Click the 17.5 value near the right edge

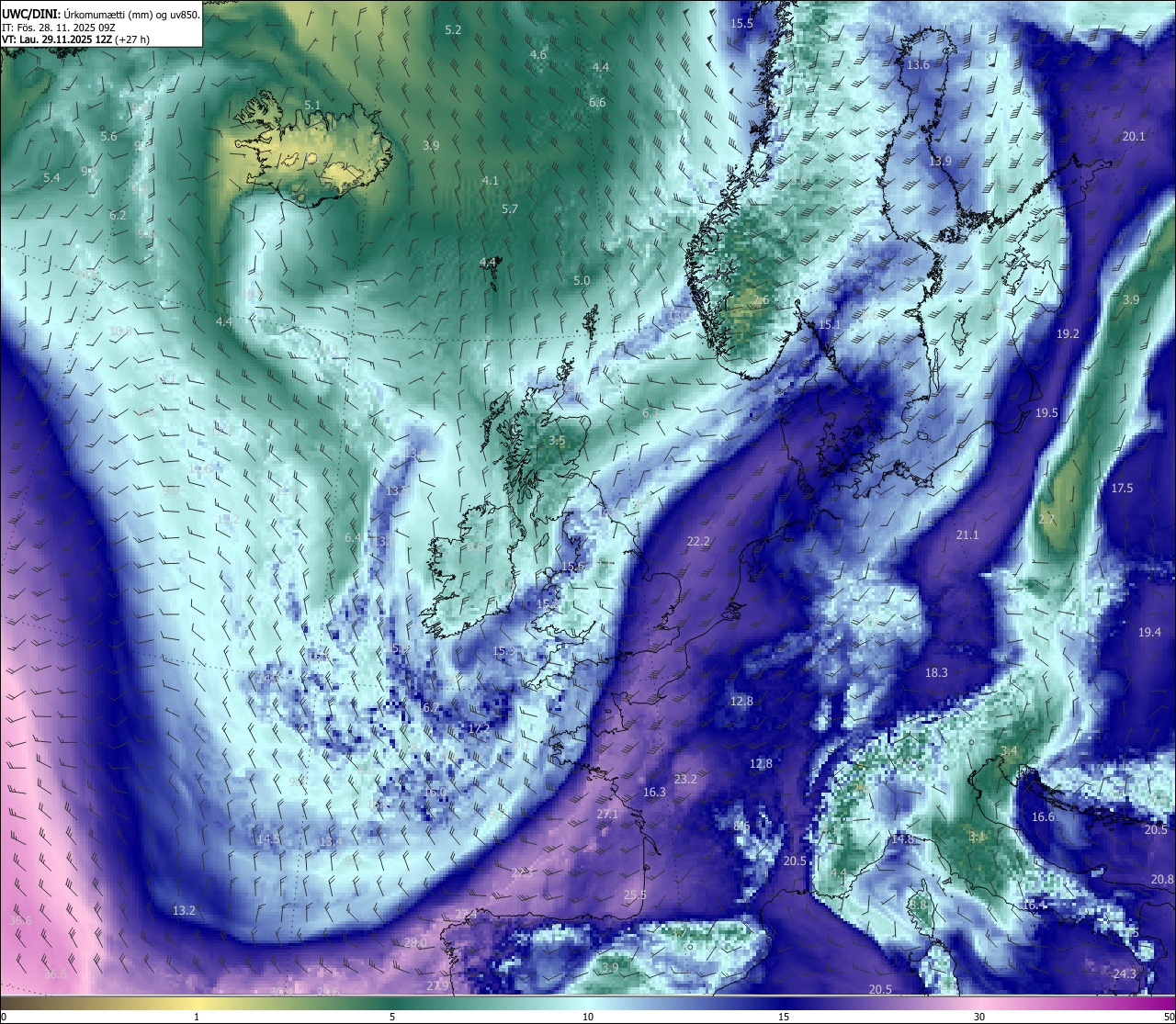pos(1122,489)
